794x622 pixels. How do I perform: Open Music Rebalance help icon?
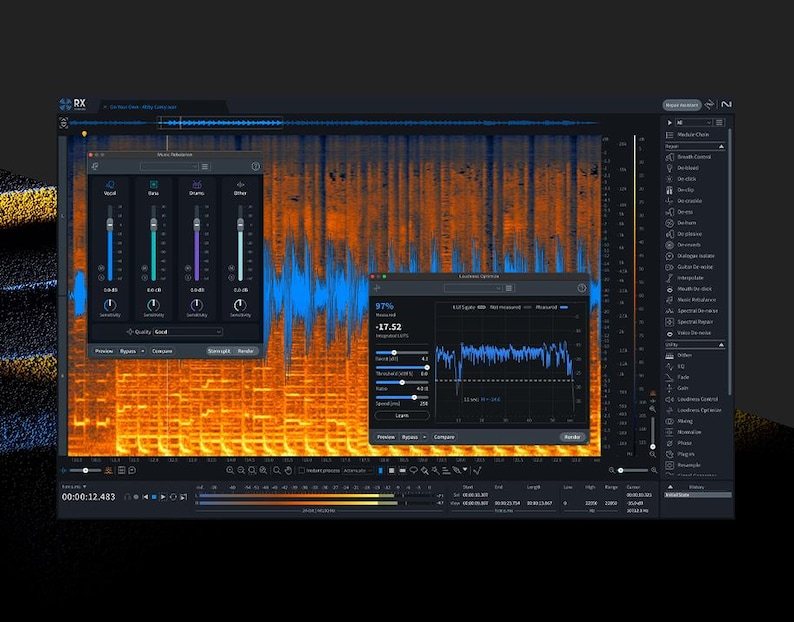255,166
